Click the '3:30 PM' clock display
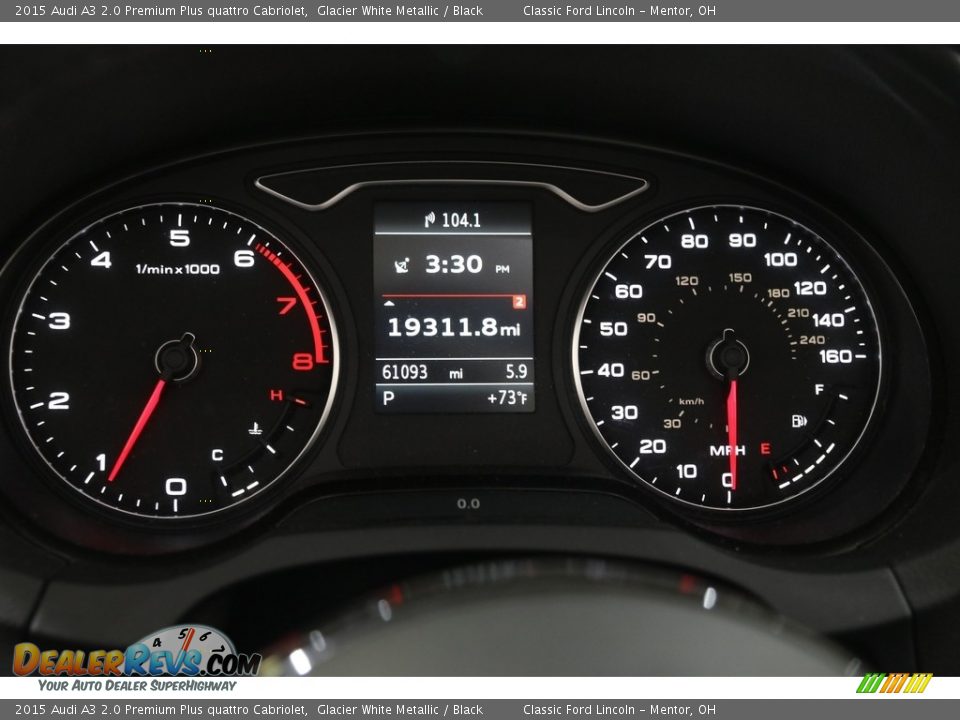 point(467,264)
